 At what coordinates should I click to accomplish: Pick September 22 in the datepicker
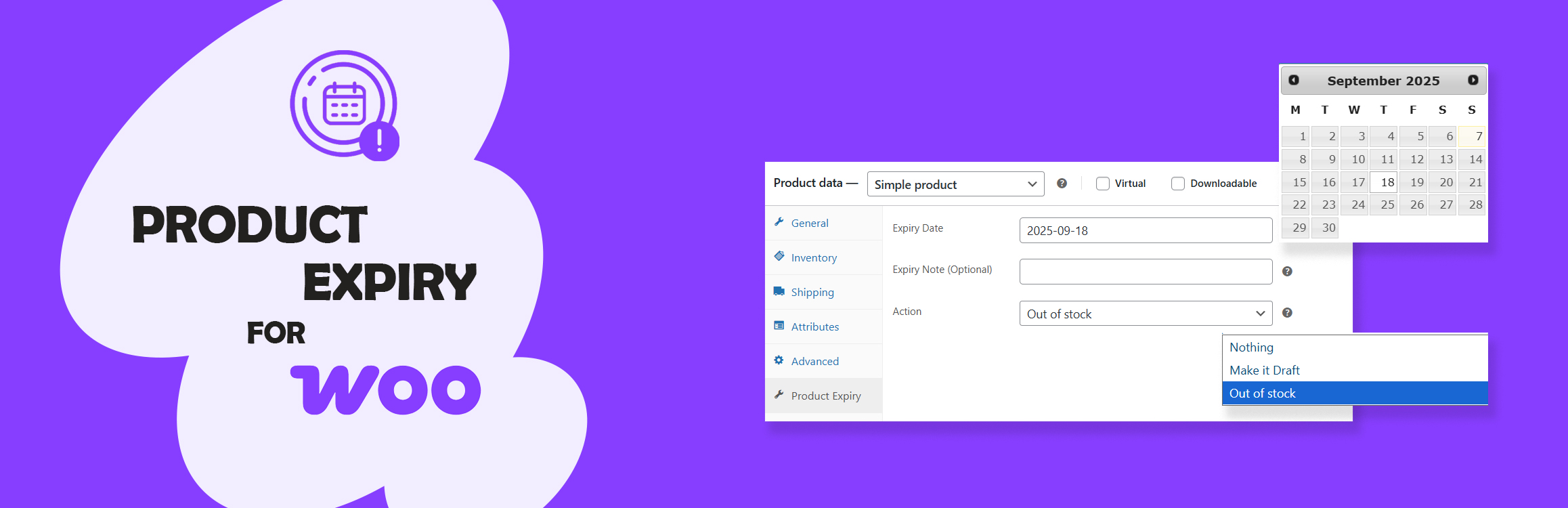[1295, 205]
